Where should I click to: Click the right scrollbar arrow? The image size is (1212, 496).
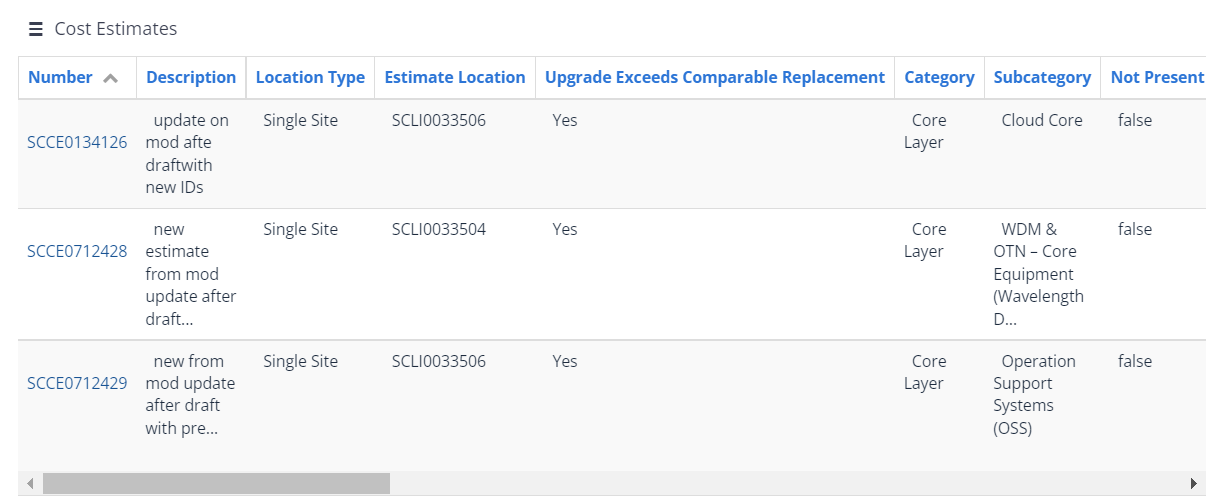pos(1193,484)
